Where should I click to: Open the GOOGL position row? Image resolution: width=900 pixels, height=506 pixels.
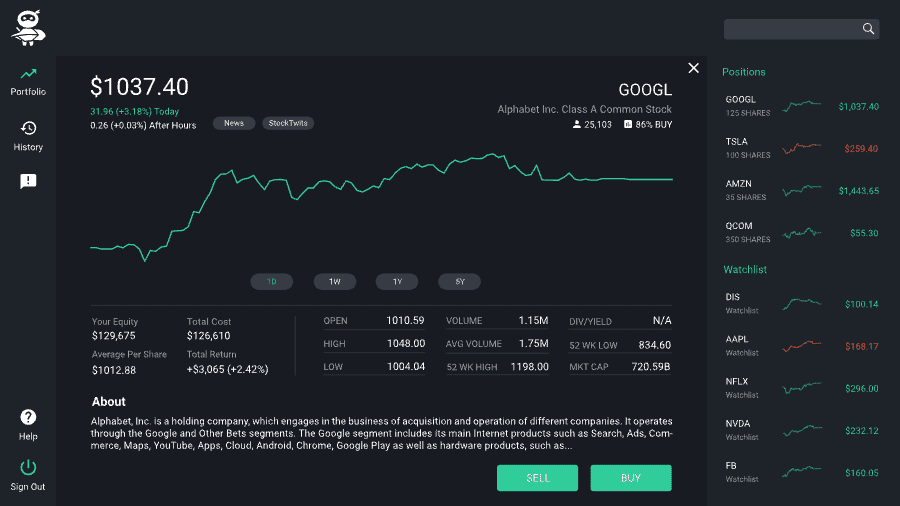pyautogui.click(x=801, y=106)
